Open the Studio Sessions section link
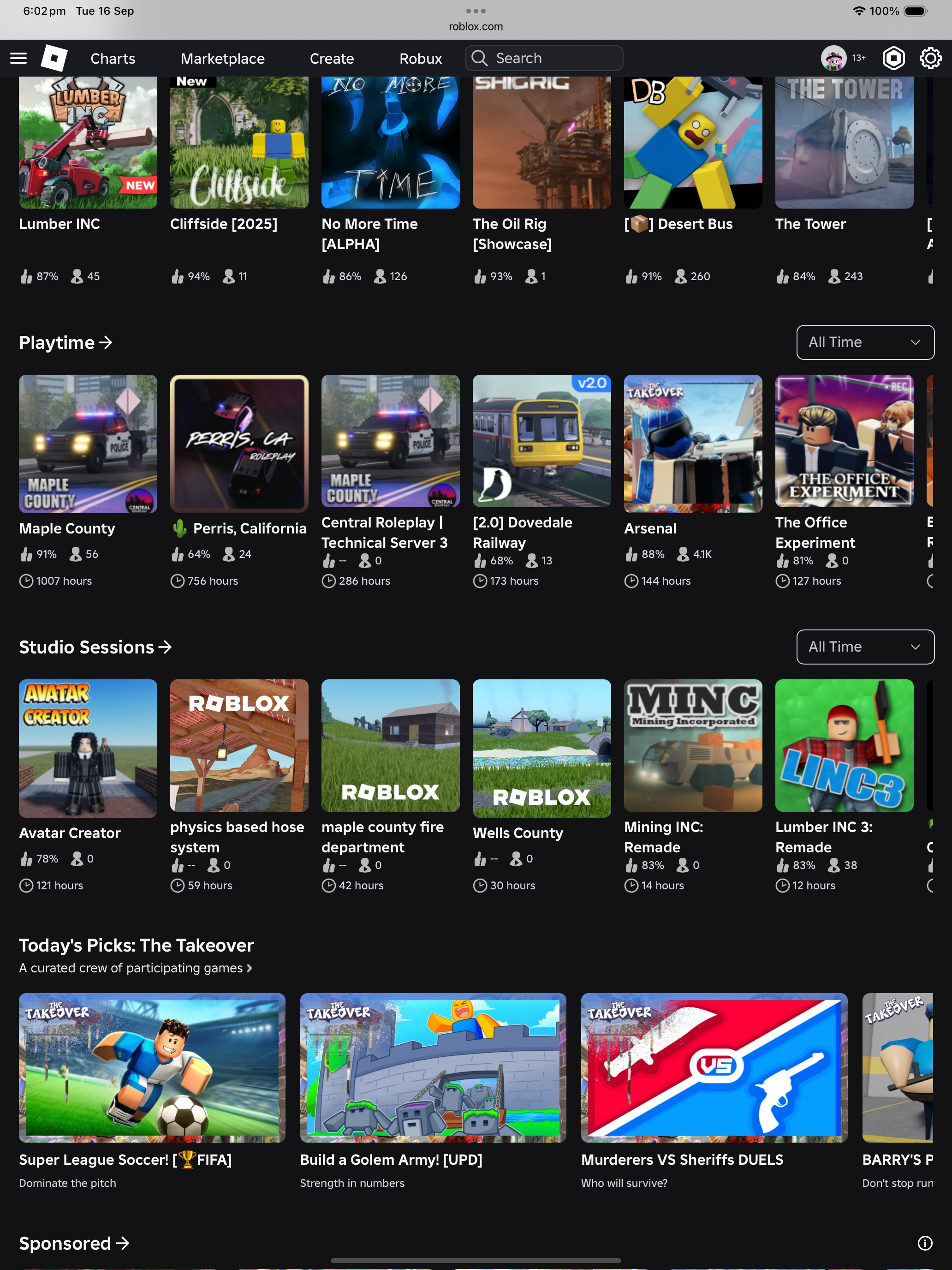Screen dimensions: 952x1270 tap(95, 647)
